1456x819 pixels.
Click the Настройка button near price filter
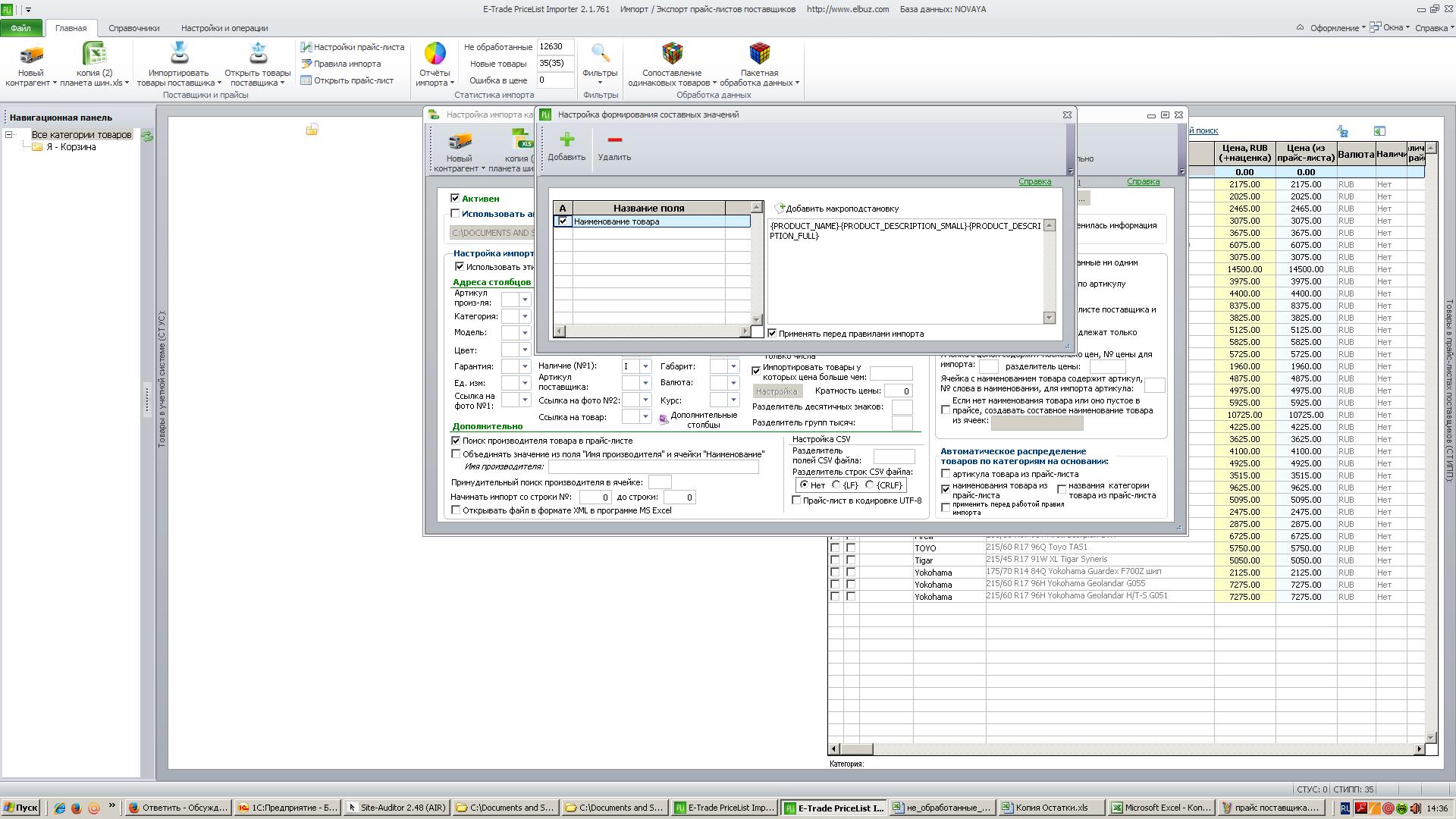777,391
